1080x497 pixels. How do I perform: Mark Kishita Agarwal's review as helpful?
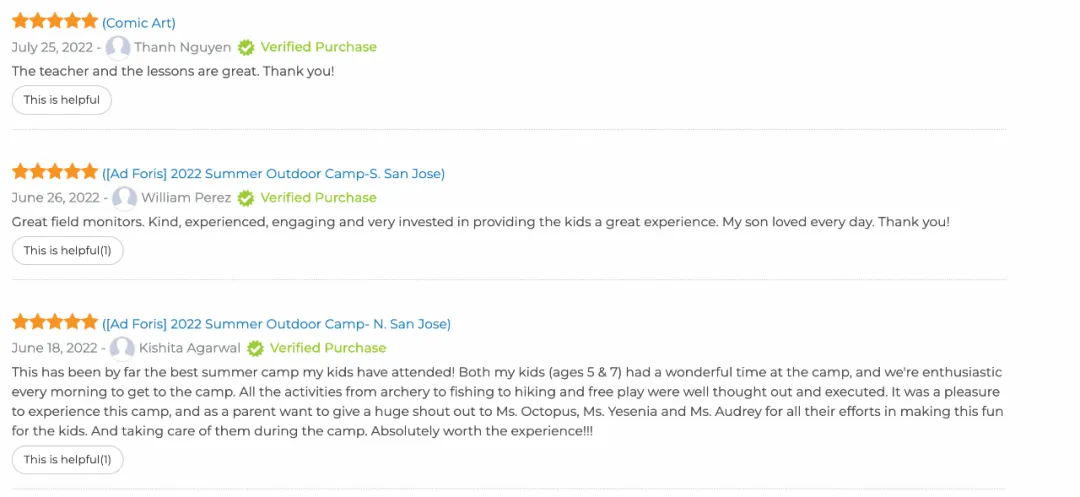coord(68,460)
